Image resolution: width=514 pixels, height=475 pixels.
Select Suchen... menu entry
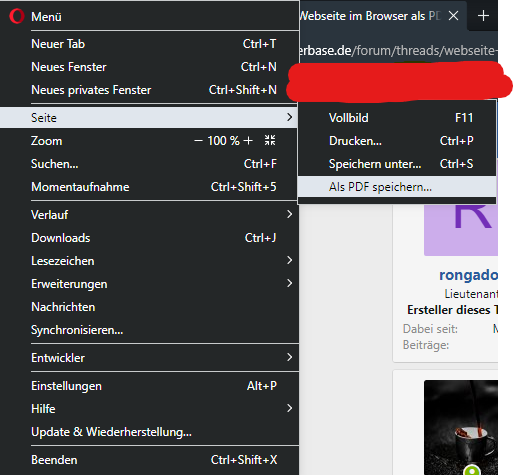(149, 164)
